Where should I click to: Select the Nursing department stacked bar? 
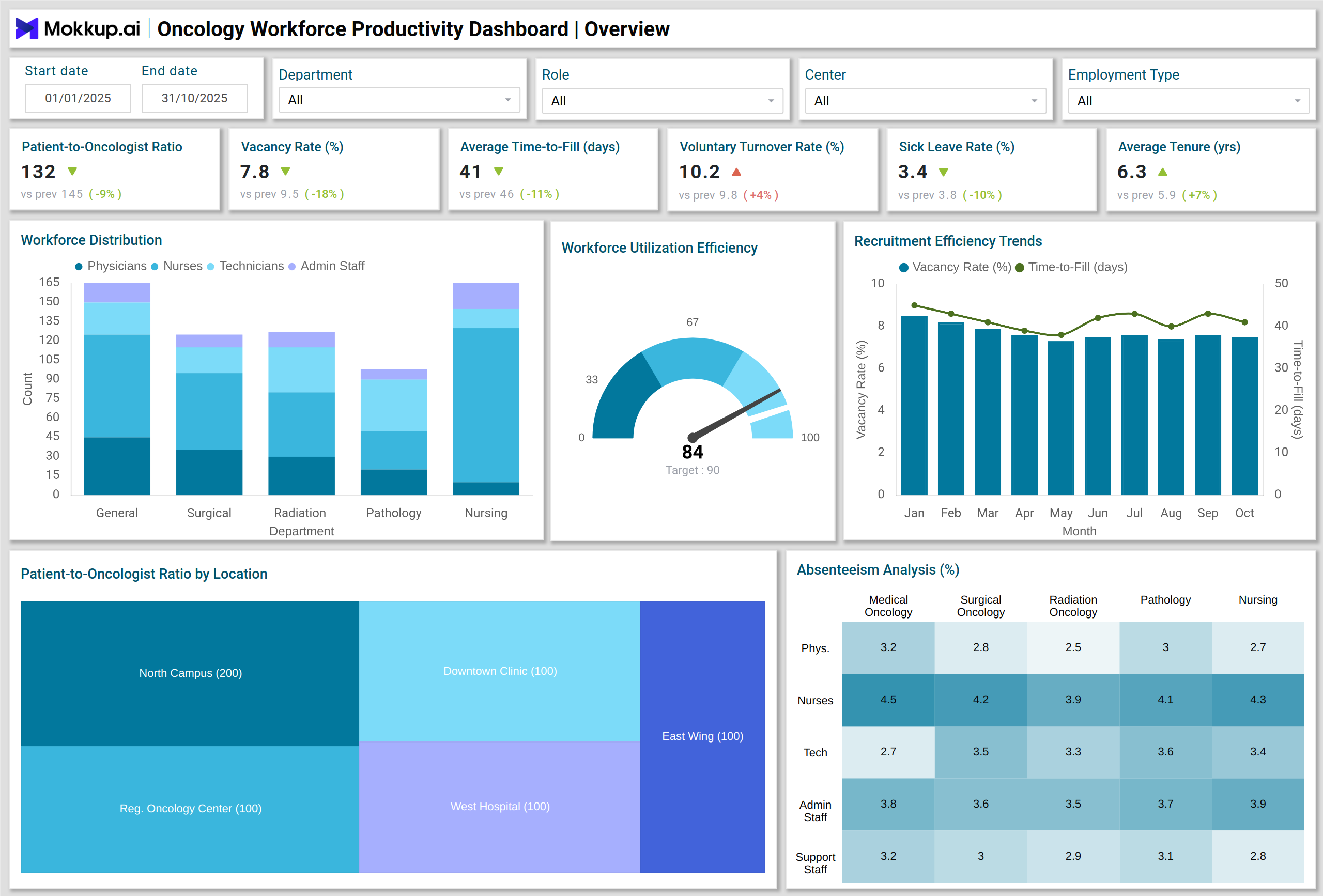click(x=486, y=389)
